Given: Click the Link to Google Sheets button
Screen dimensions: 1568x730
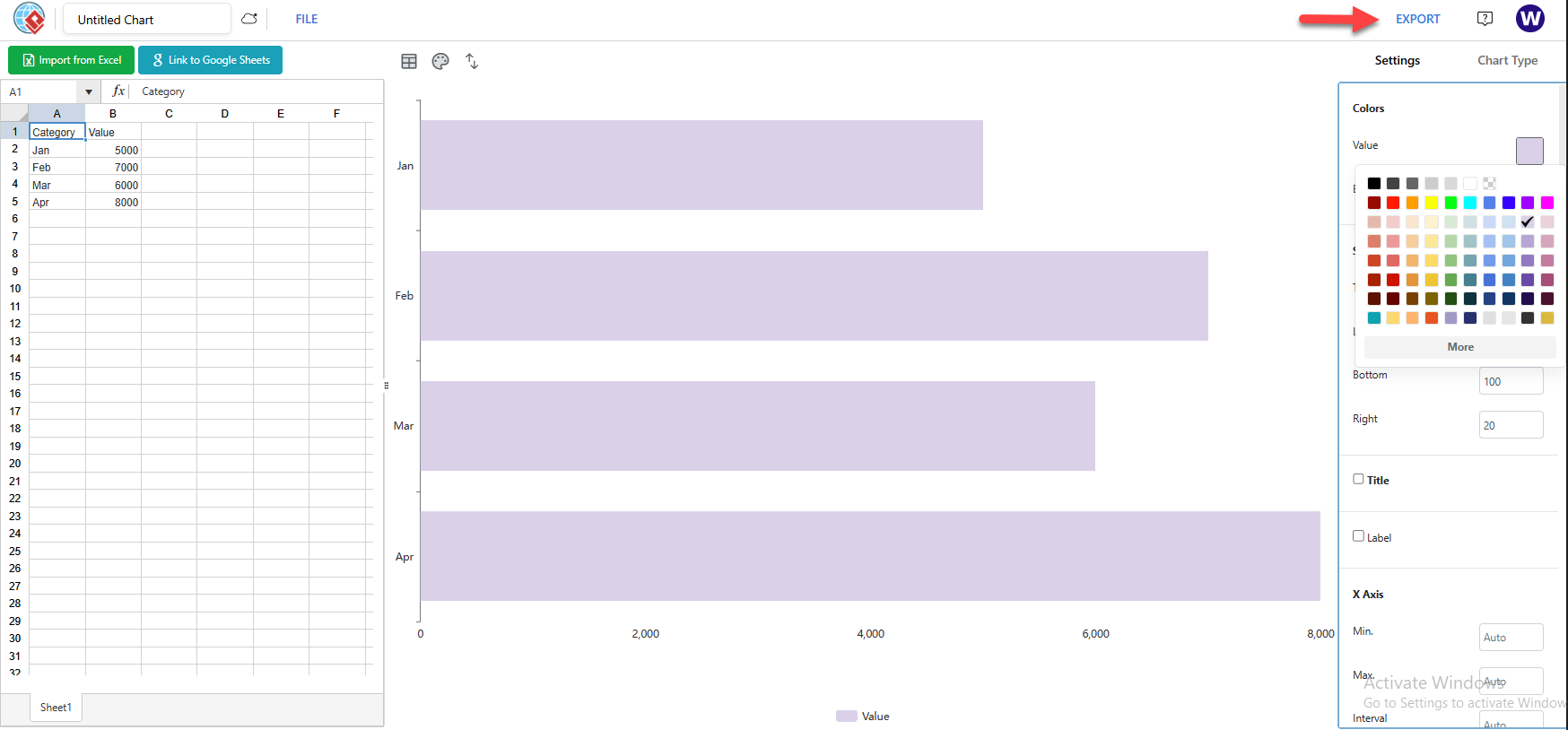Looking at the screenshot, I should click(210, 60).
